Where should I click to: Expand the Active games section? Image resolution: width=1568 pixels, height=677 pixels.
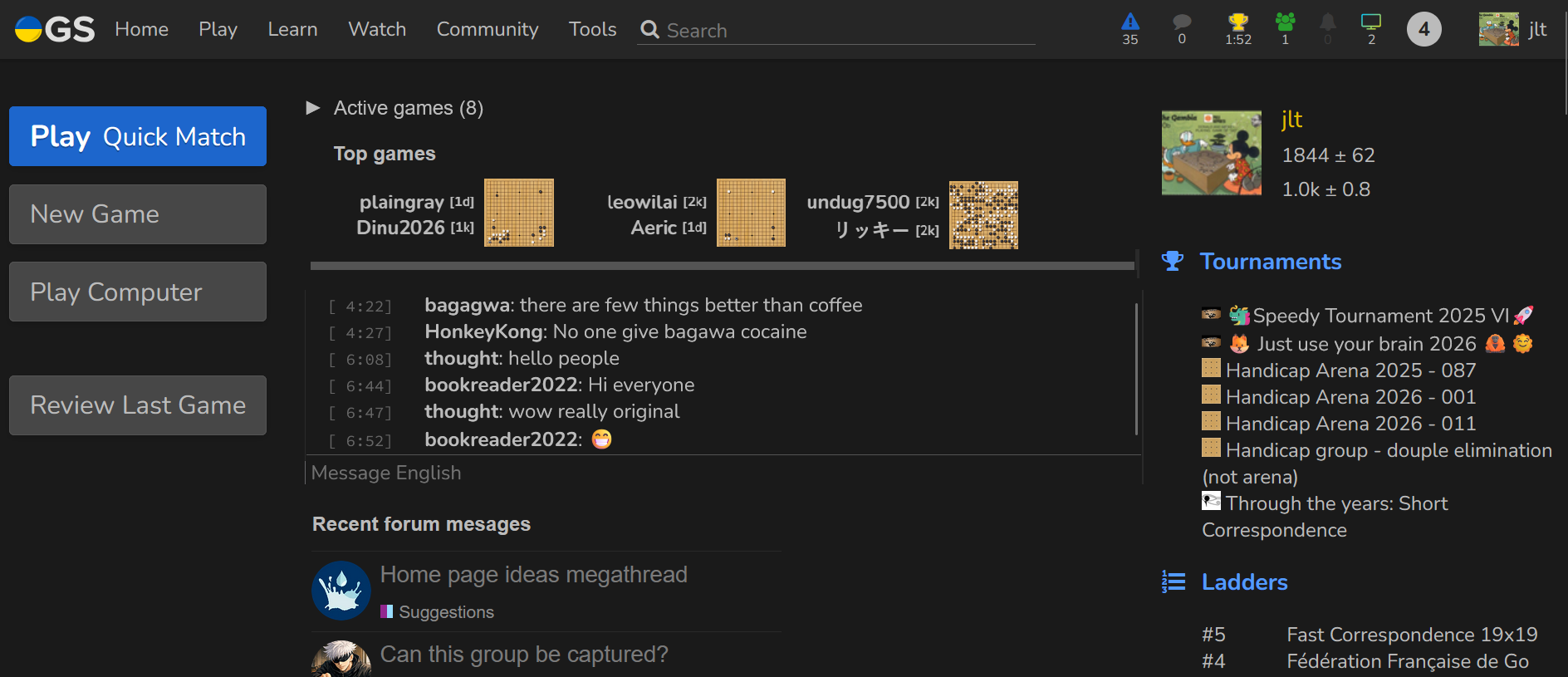[x=313, y=108]
